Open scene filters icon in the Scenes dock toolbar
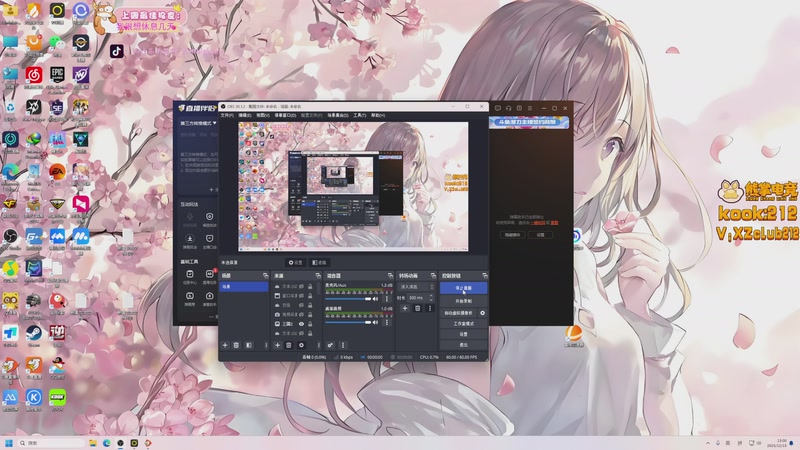This screenshot has width=800, height=450. (x=249, y=345)
